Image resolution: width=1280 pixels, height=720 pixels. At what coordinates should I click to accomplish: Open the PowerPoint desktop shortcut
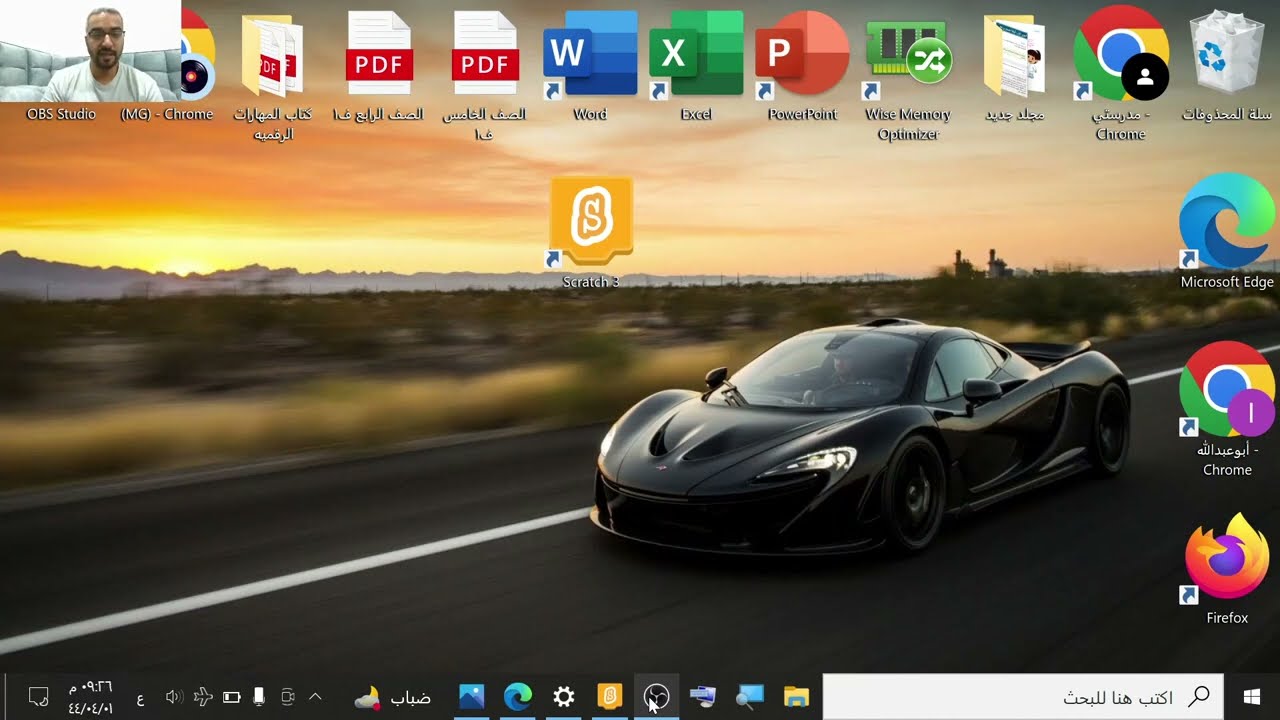point(801,57)
